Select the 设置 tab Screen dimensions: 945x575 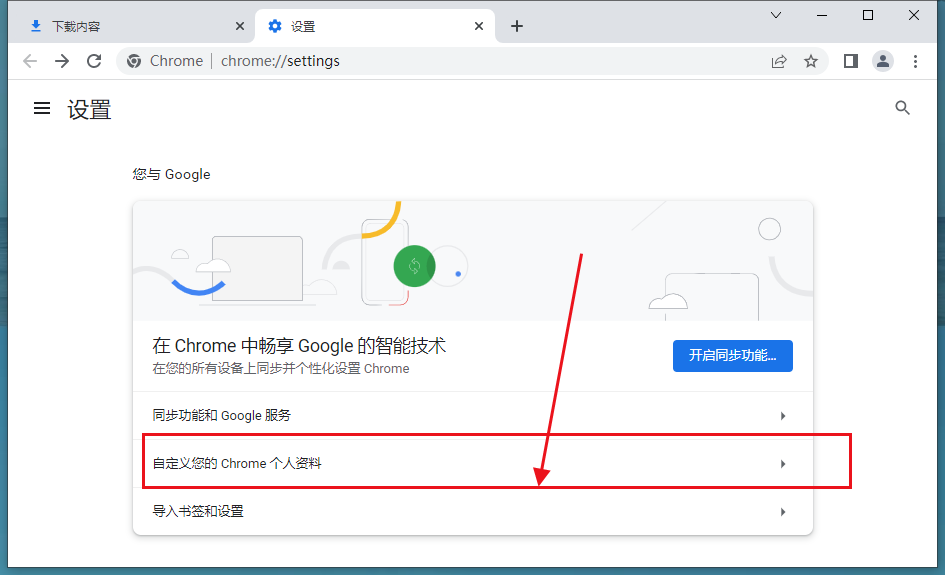[x=375, y=26]
